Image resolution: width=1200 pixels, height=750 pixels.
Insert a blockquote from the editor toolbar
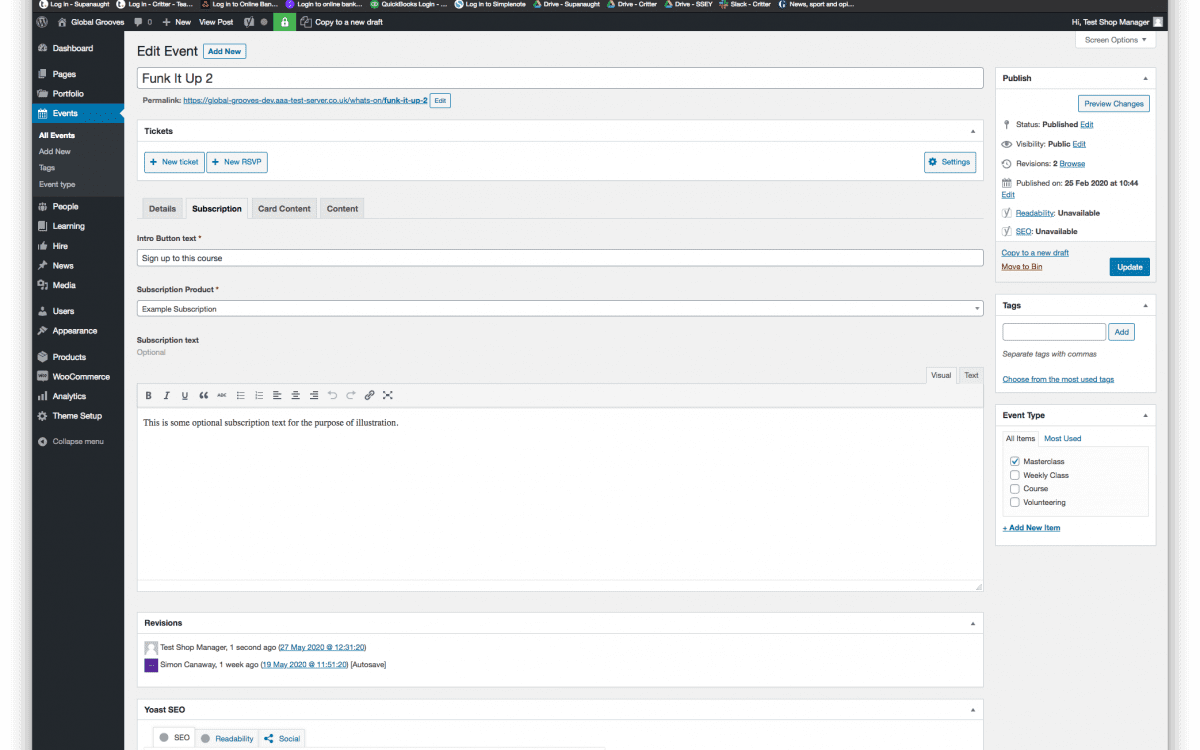click(x=204, y=396)
